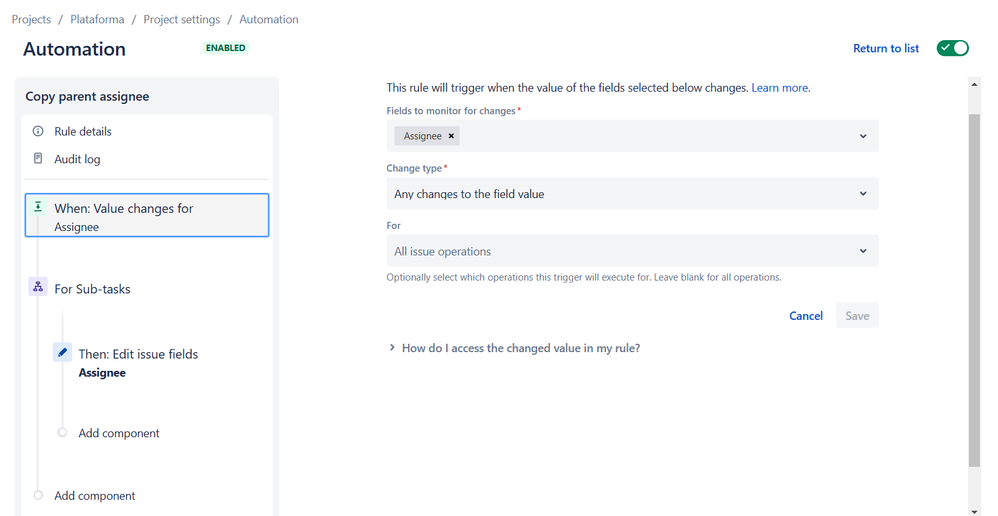Click the Return to list link
Viewport: 998px width, 516px height.
886,48
